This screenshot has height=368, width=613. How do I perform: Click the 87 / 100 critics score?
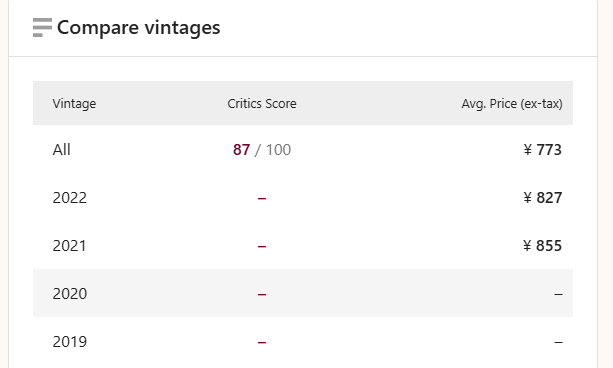click(262, 150)
